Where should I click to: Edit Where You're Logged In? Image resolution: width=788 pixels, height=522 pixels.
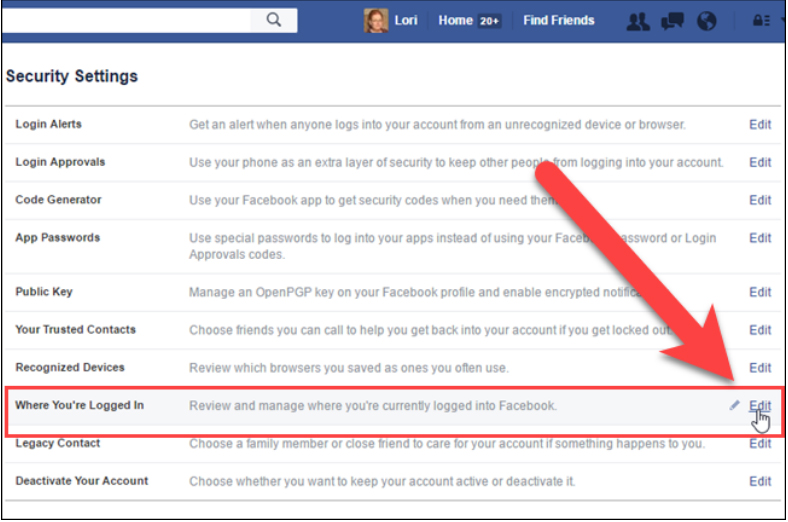pos(760,405)
